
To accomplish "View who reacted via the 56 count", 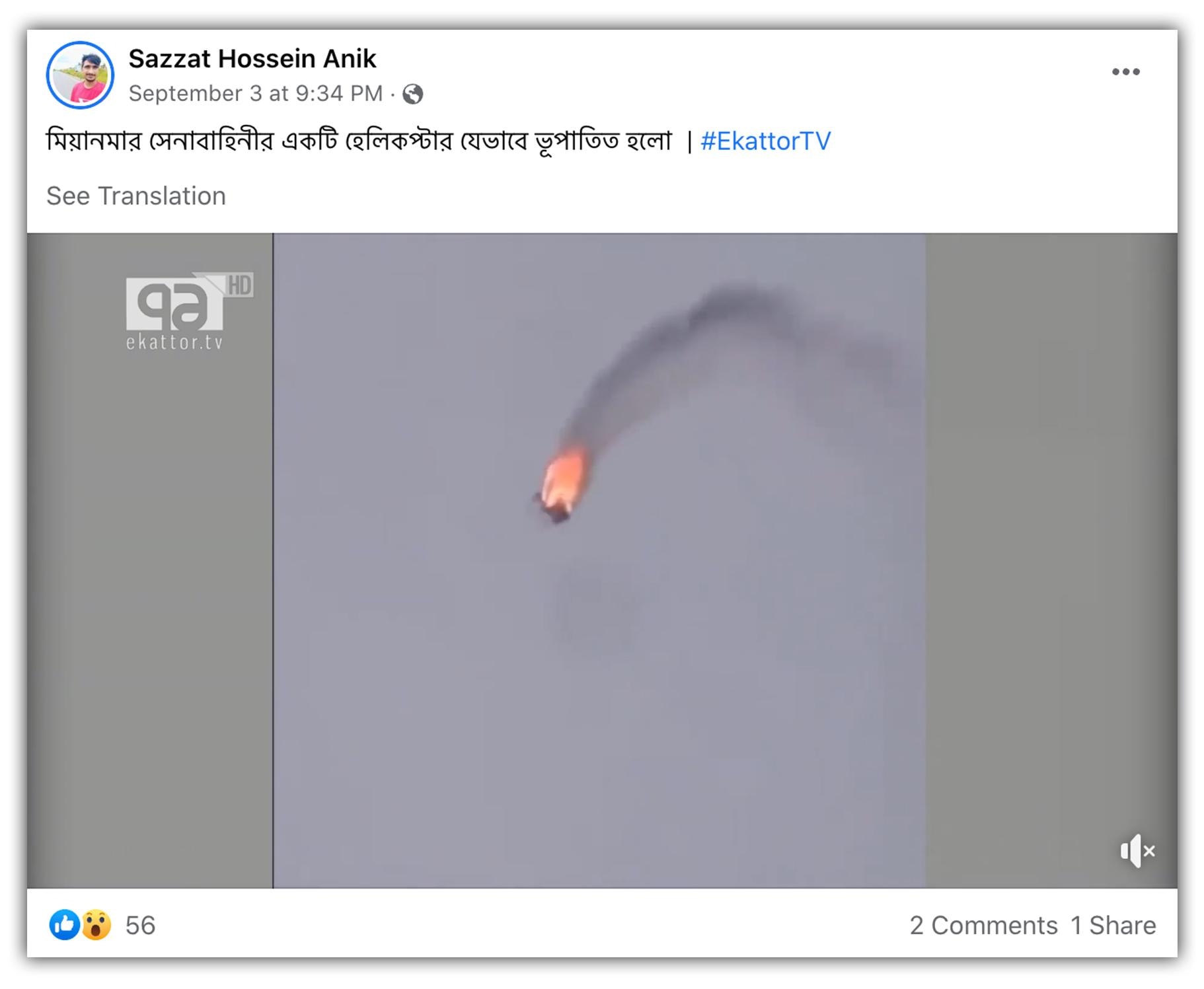I will click(140, 926).
